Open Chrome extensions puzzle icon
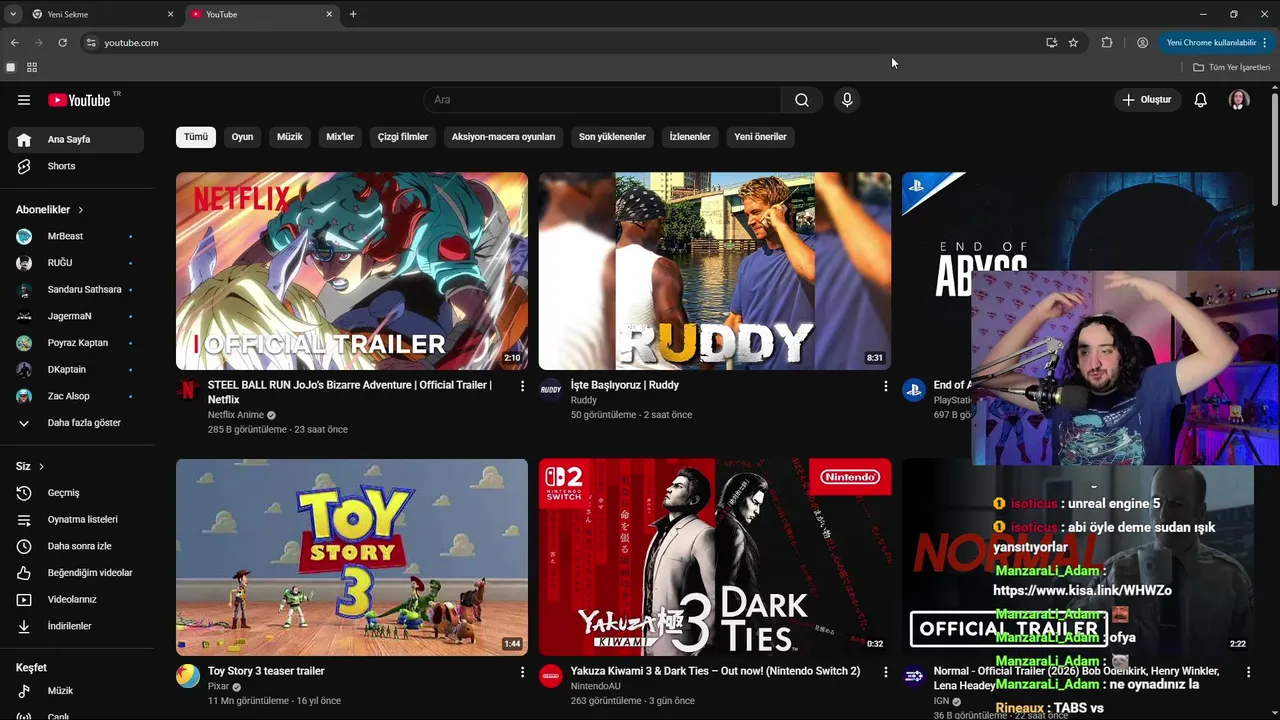Screen dimensions: 1280x720 (x=1107, y=43)
